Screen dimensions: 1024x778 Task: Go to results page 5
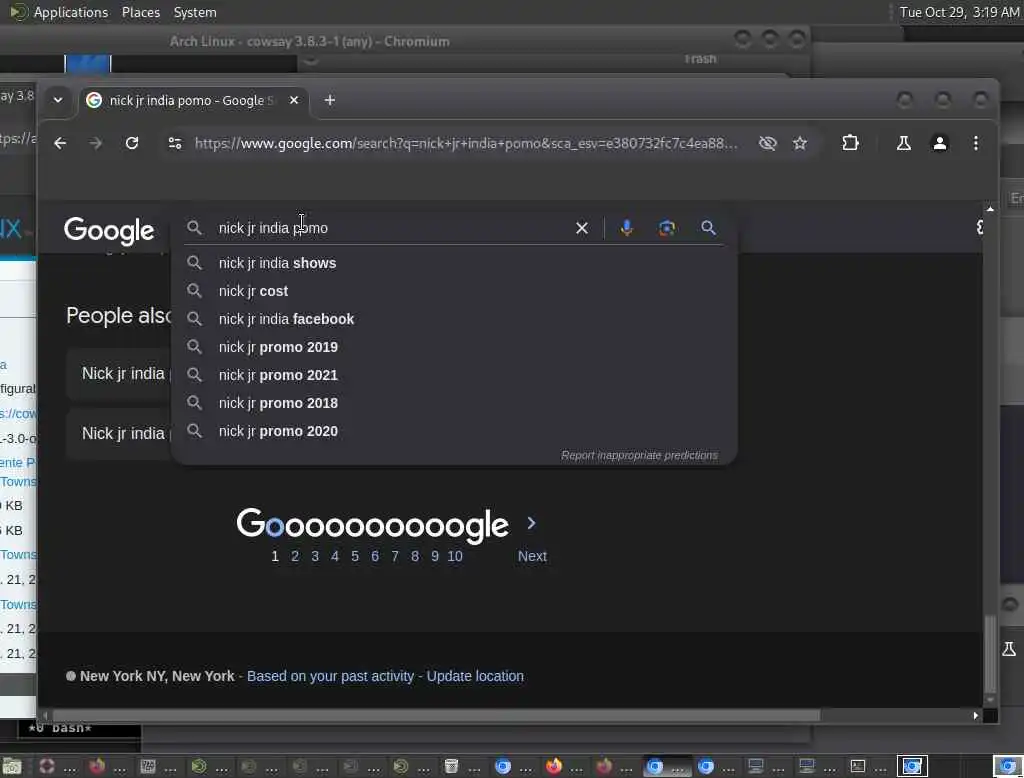point(355,557)
